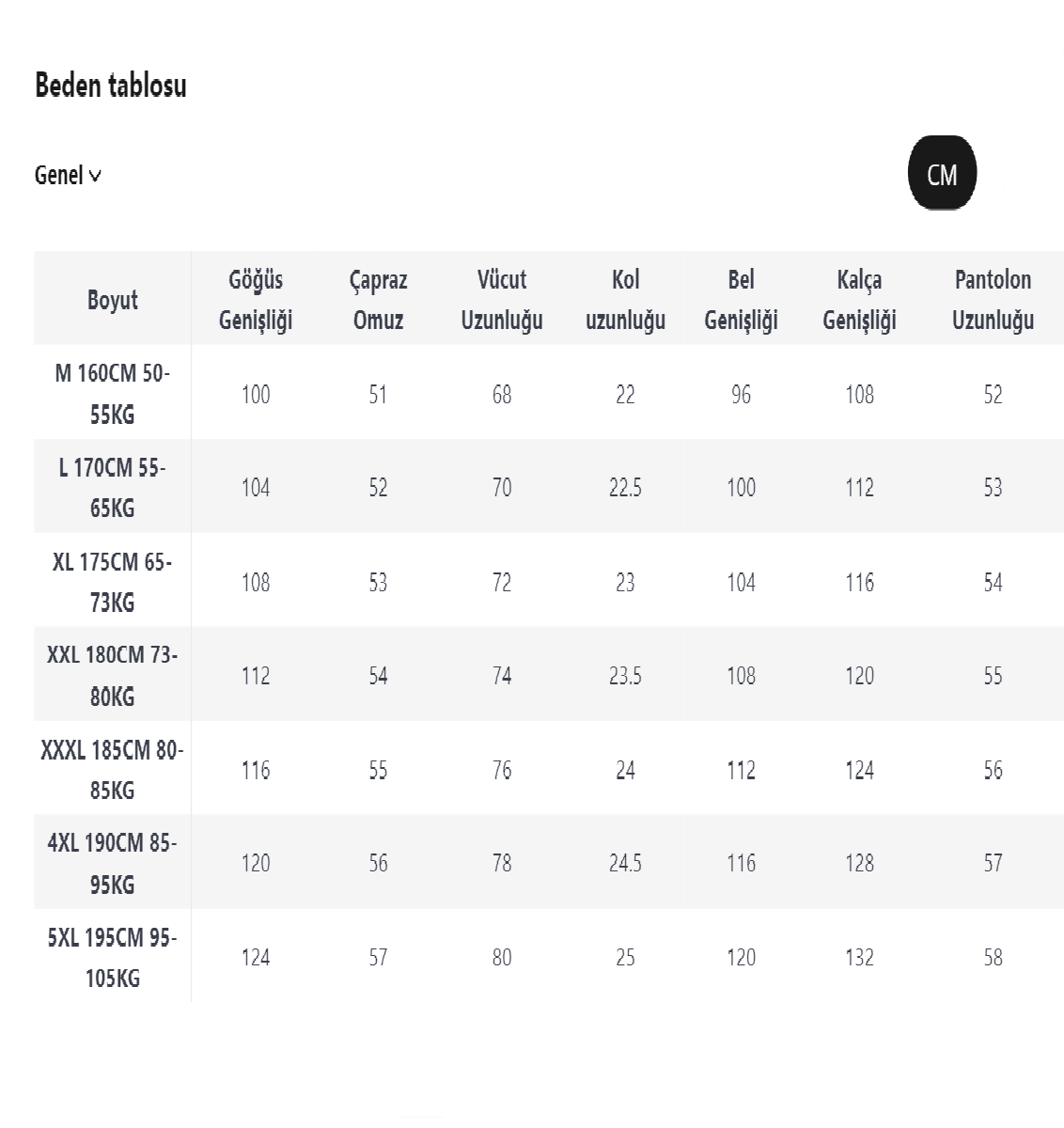Select the Boyut column header
1064x1128 pixels.
click(x=112, y=300)
